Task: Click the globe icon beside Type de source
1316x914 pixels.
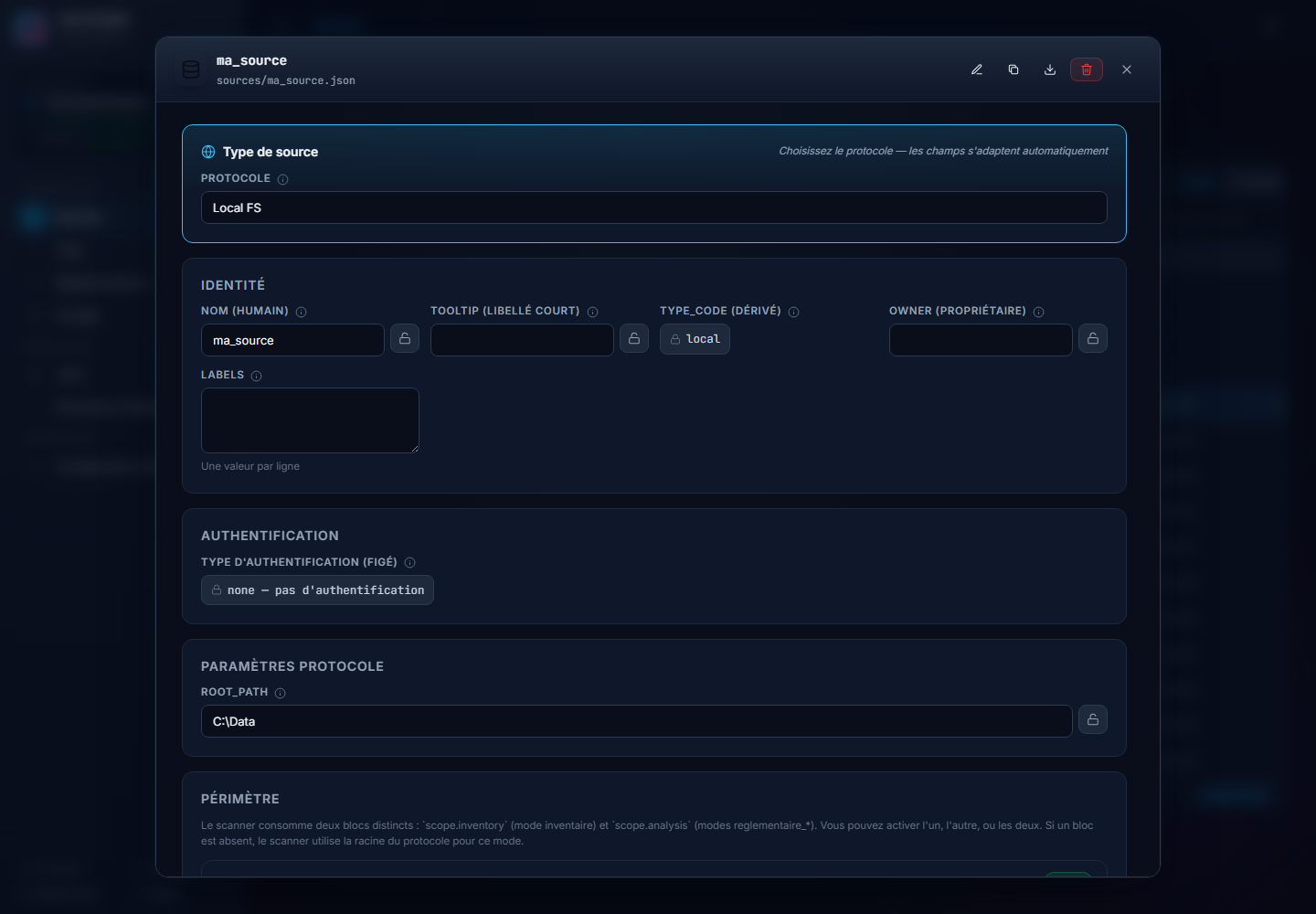Action: tap(208, 152)
